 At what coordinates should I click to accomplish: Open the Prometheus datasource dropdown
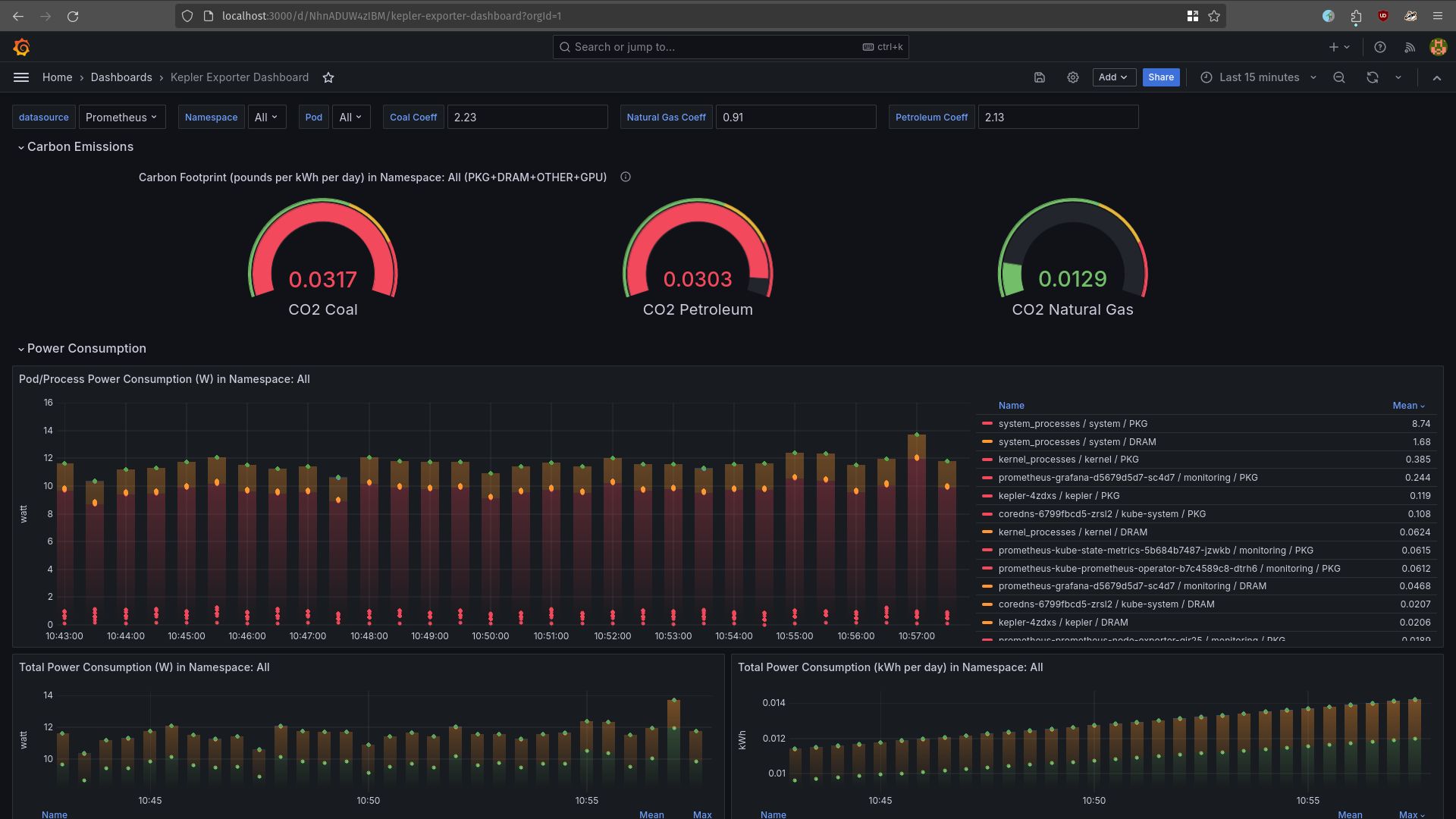(121, 117)
